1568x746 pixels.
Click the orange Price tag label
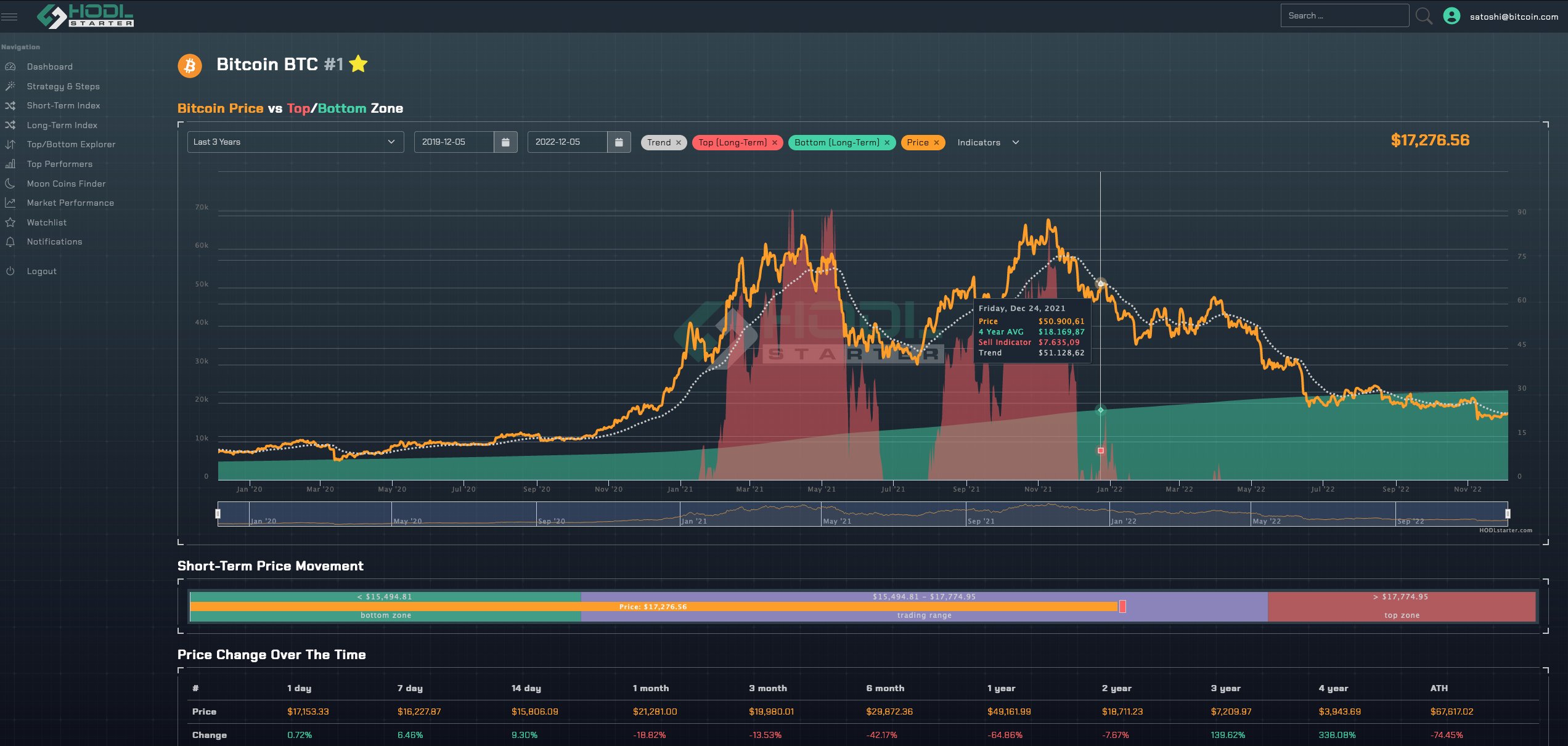point(917,143)
